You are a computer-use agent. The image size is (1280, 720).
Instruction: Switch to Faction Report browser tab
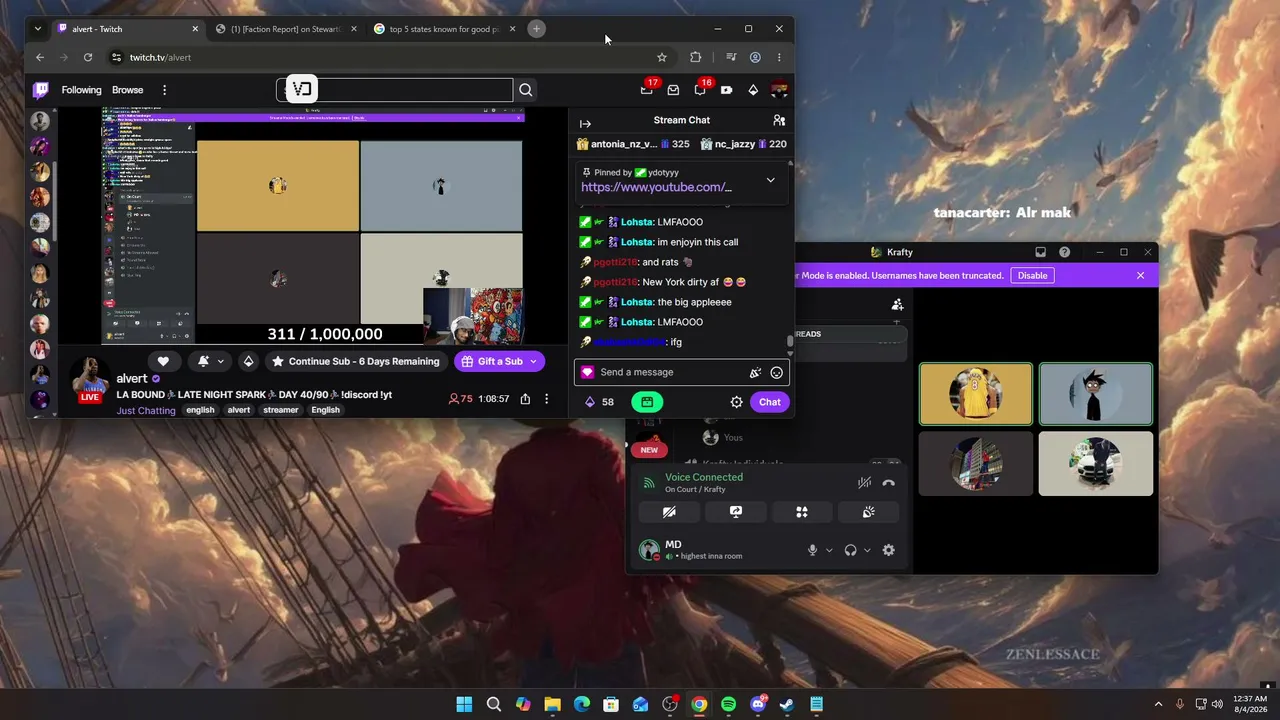[286, 29]
